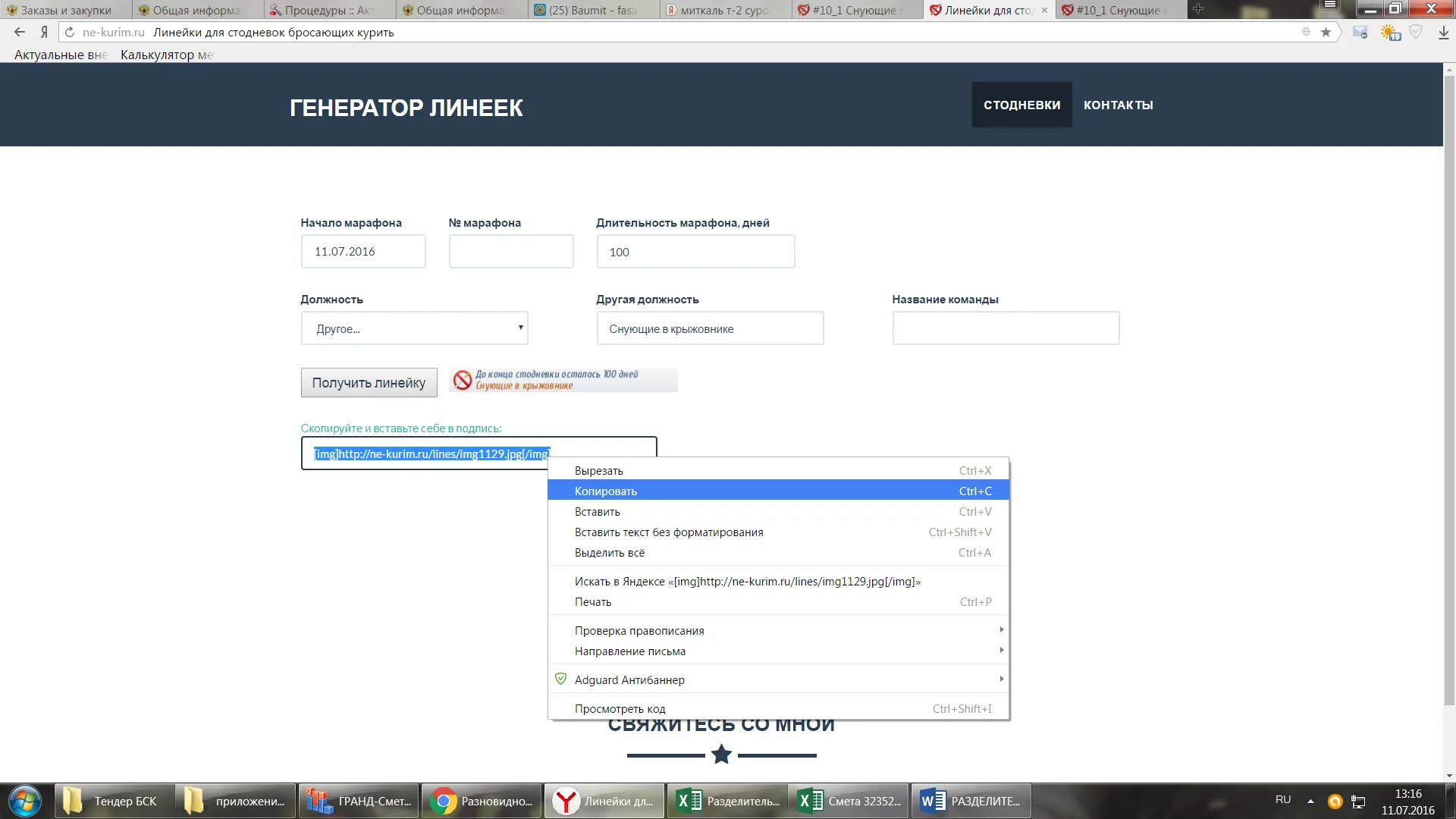Click the weather sun extension icon
This screenshot has width=1456, height=819.
click(x=1390, y=33)
